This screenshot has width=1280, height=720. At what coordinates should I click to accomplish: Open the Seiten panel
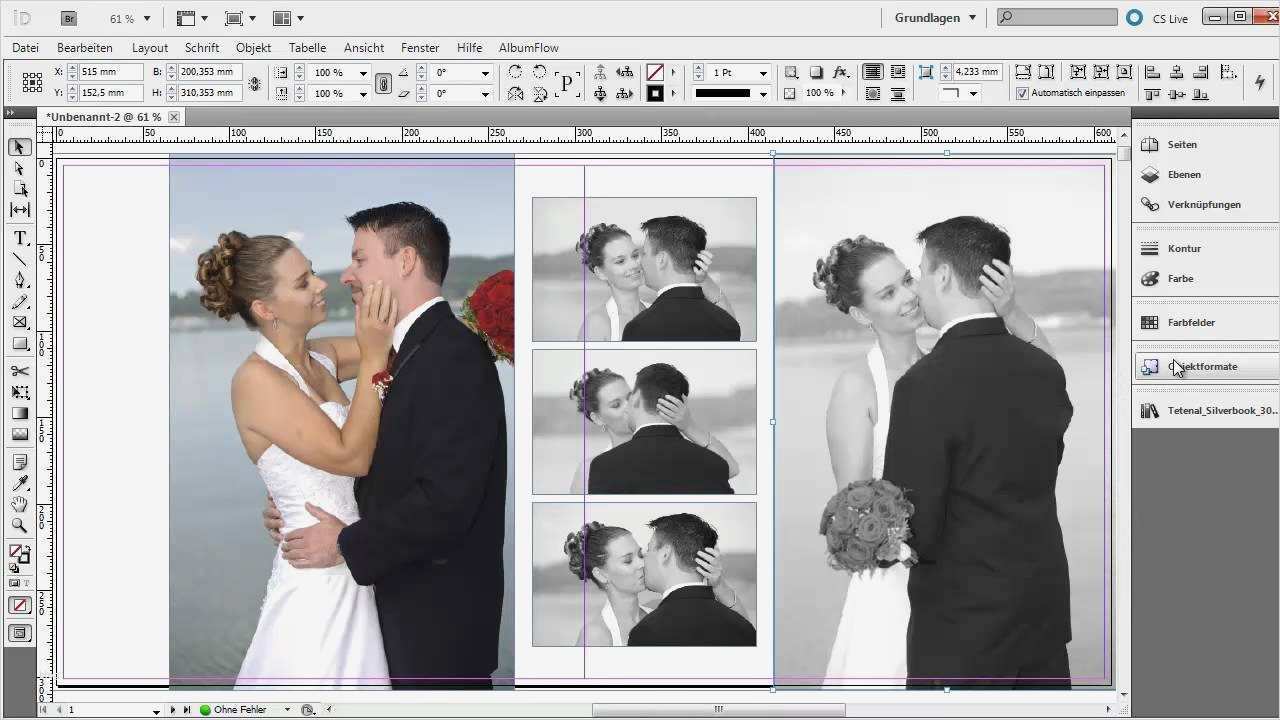[1181, 144]
